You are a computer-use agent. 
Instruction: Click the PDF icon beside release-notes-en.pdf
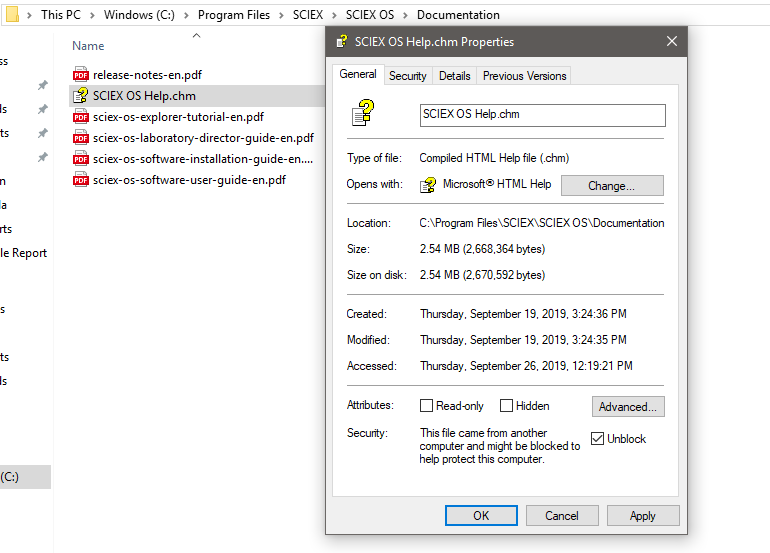tap(81, 75)
